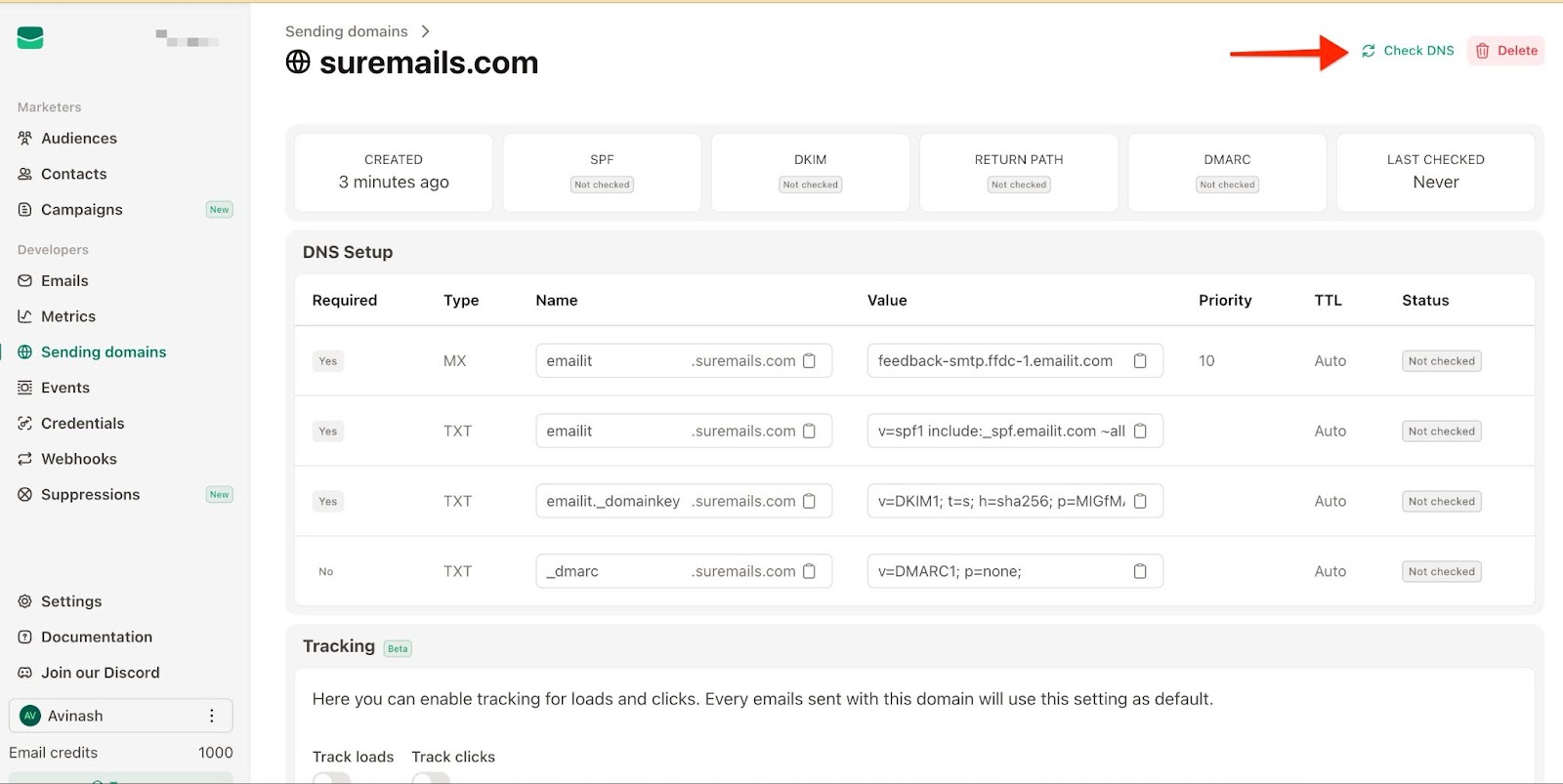This screenshot has width=1563, height=784.
Task: Click the No required badge in _dmarc row
Action: (x=326, y=572)
